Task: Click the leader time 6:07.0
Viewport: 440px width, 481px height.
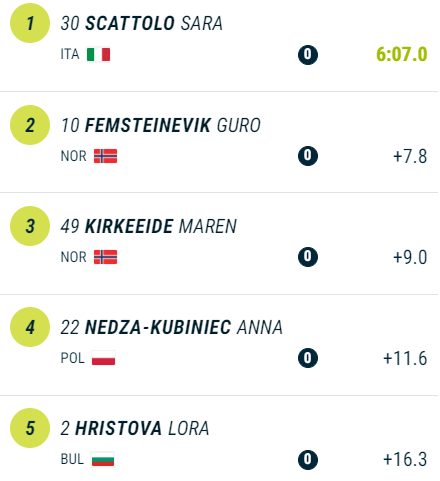Action: [x=402, y=54]
